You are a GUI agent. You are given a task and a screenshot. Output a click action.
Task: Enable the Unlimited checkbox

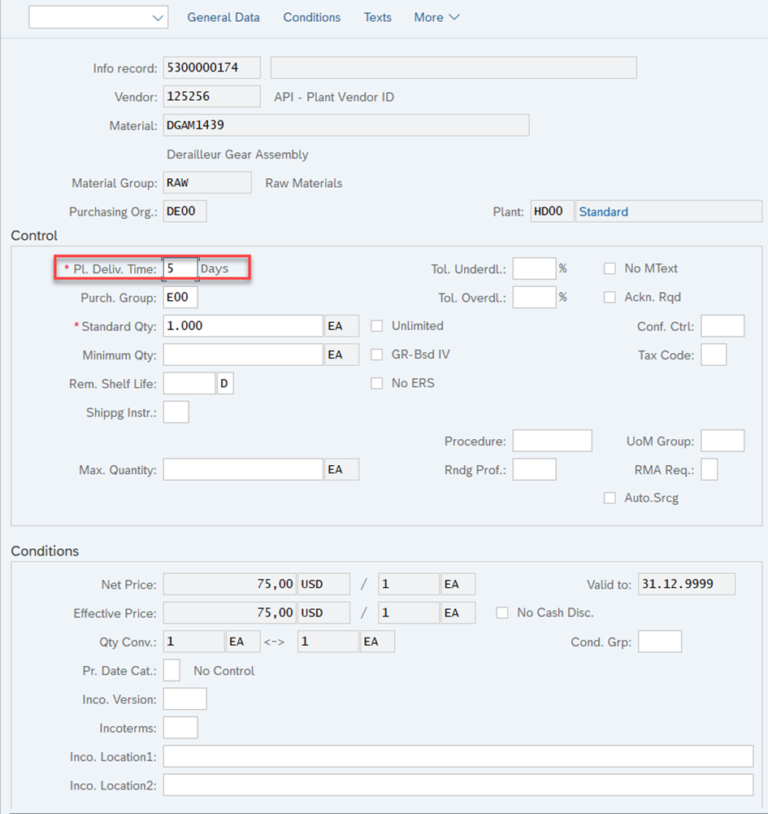click(x=377, y=325)
